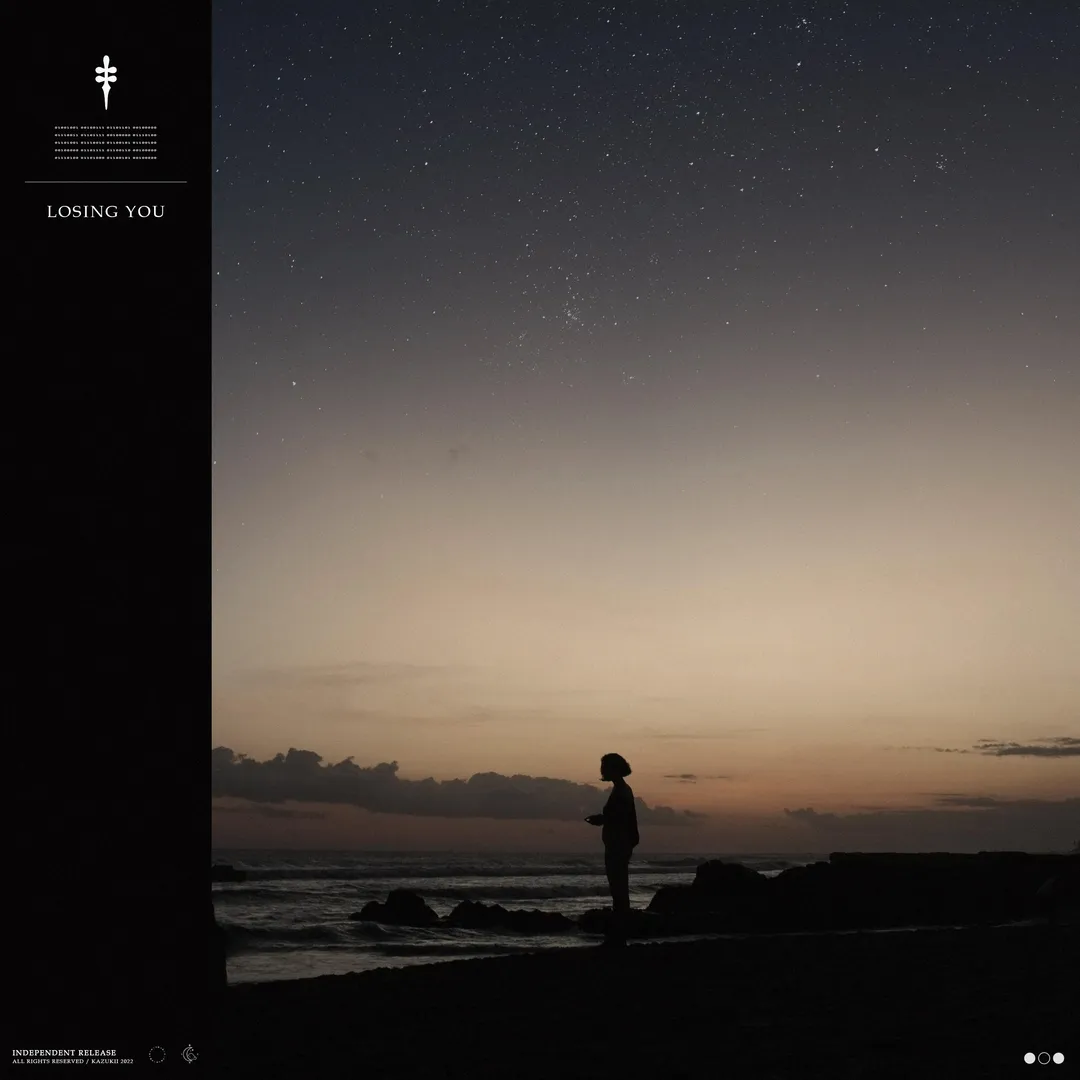This screenshot has width=1080, height=1080.
Task: Click the crescent moon icon
Action: [x=189, y=1054]
